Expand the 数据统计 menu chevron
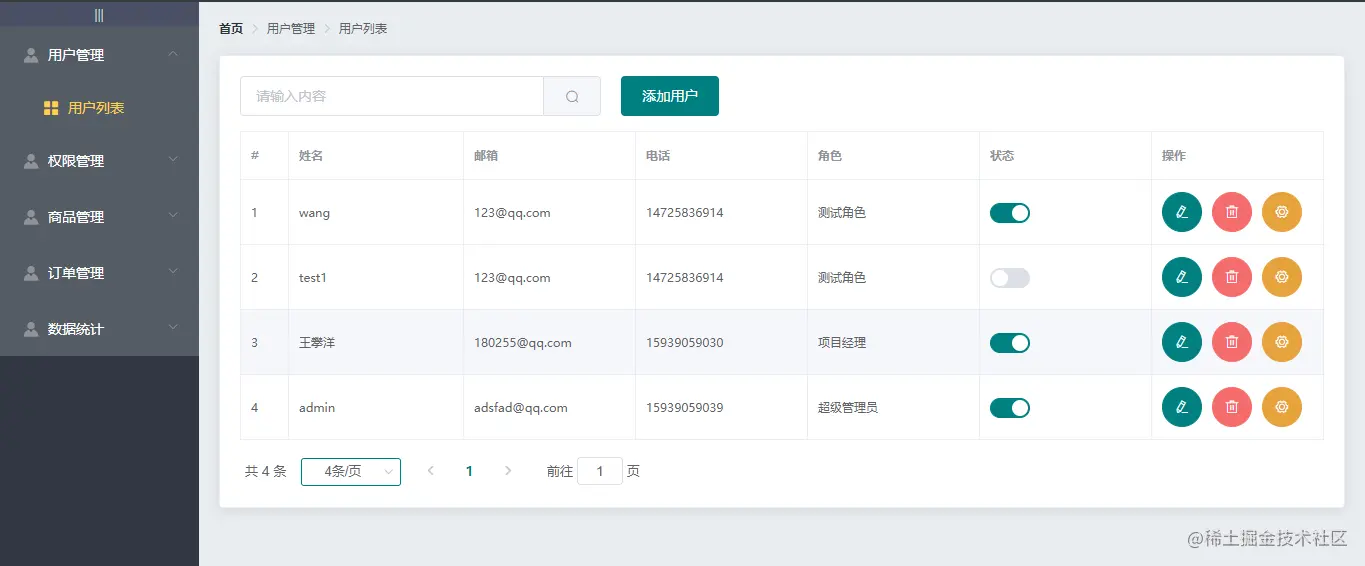 (173, 328)
